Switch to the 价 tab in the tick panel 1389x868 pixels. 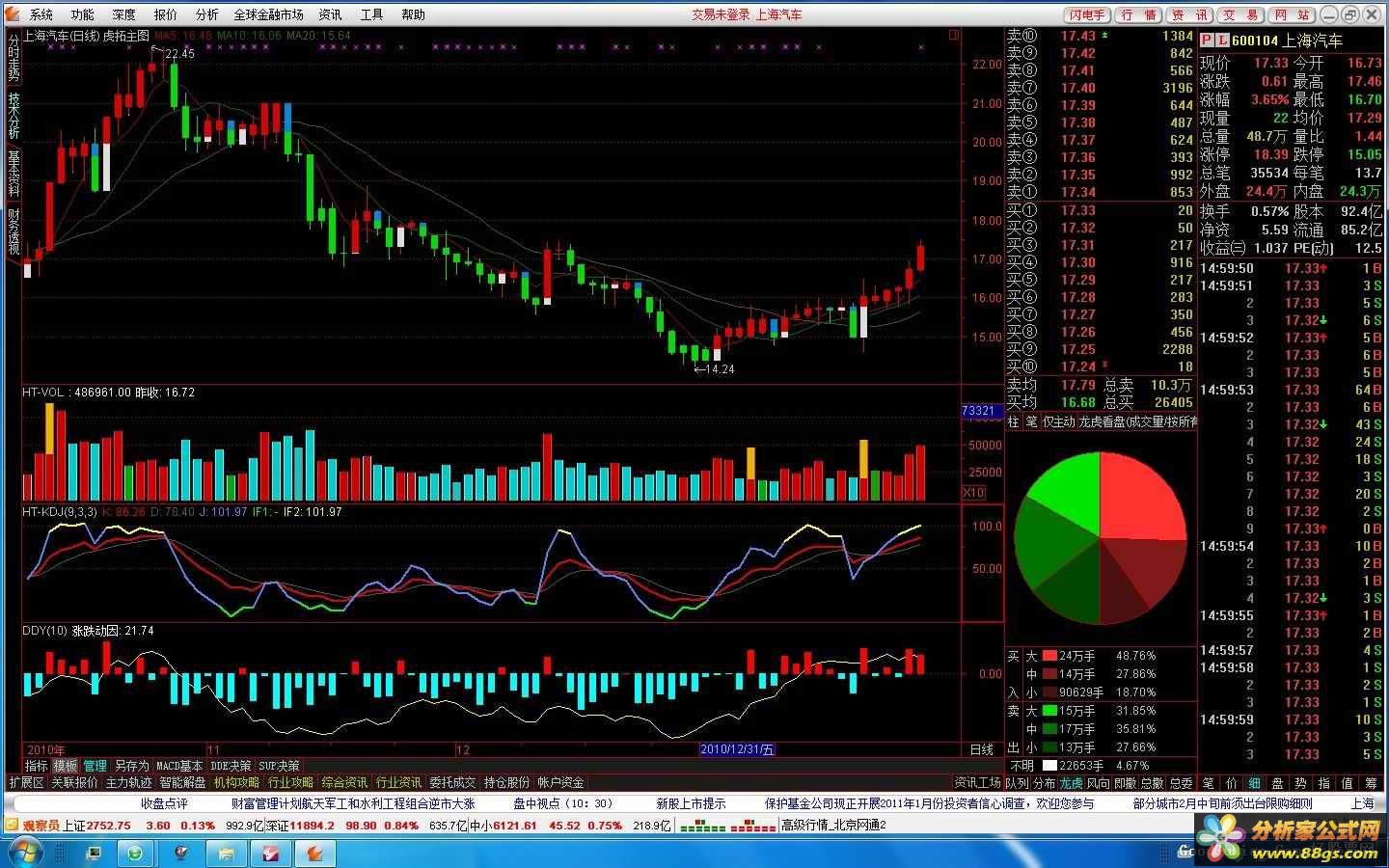pyautogui.click(x=1231, y=783)
